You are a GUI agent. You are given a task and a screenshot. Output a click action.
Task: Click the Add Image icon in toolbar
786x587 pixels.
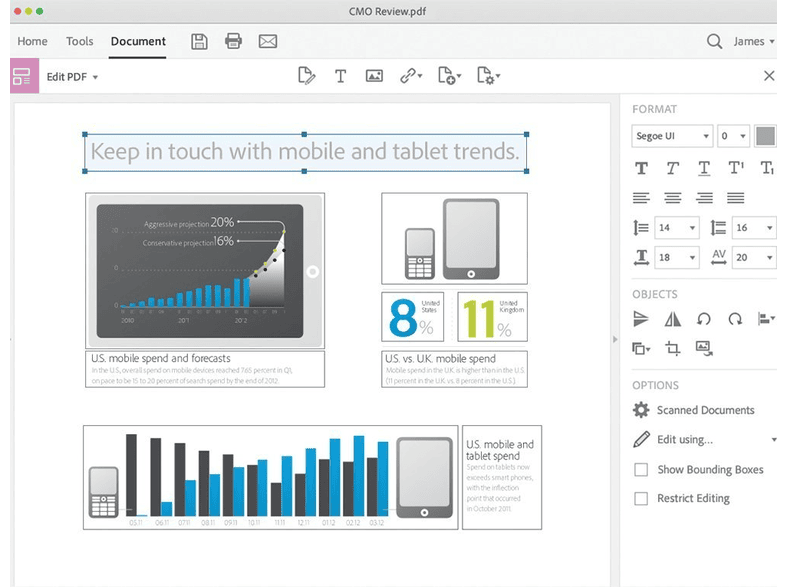pyautogui.click(x=374, y=76)
